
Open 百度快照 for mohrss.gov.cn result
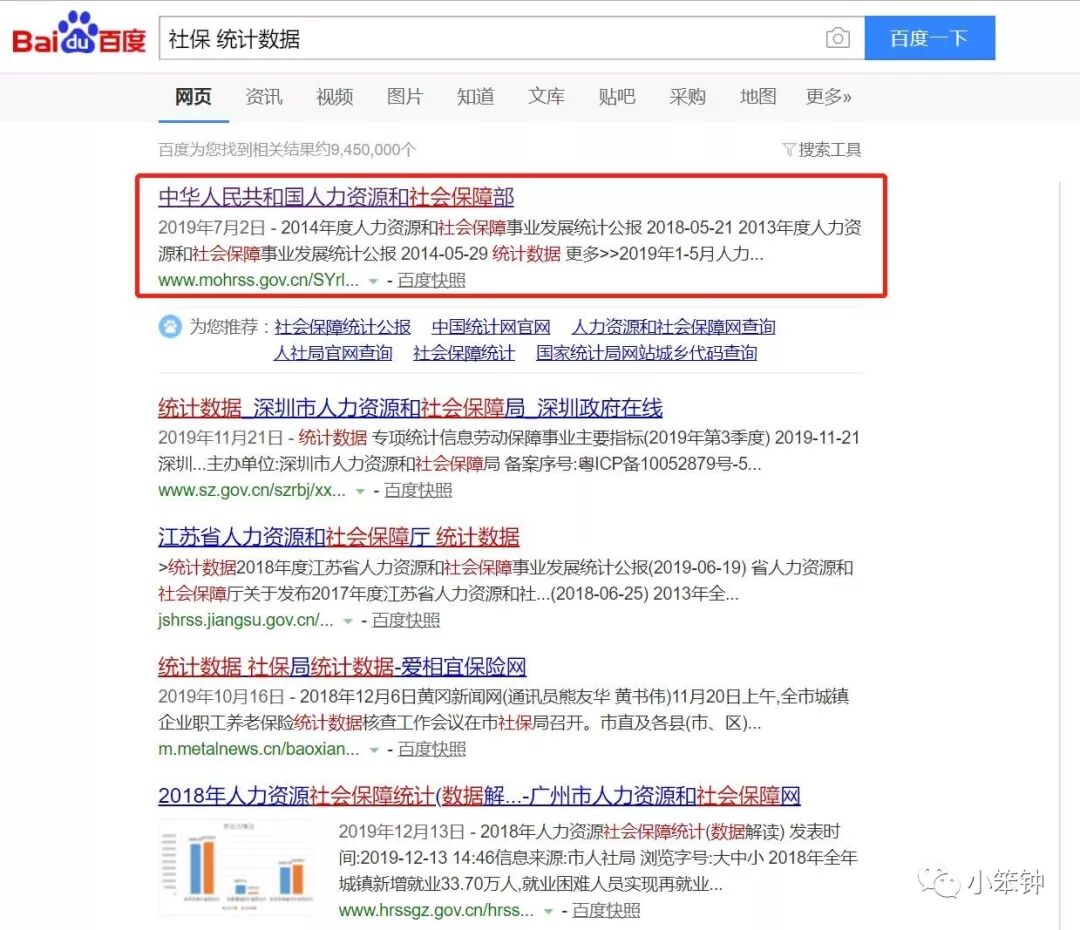coord(431,280)
